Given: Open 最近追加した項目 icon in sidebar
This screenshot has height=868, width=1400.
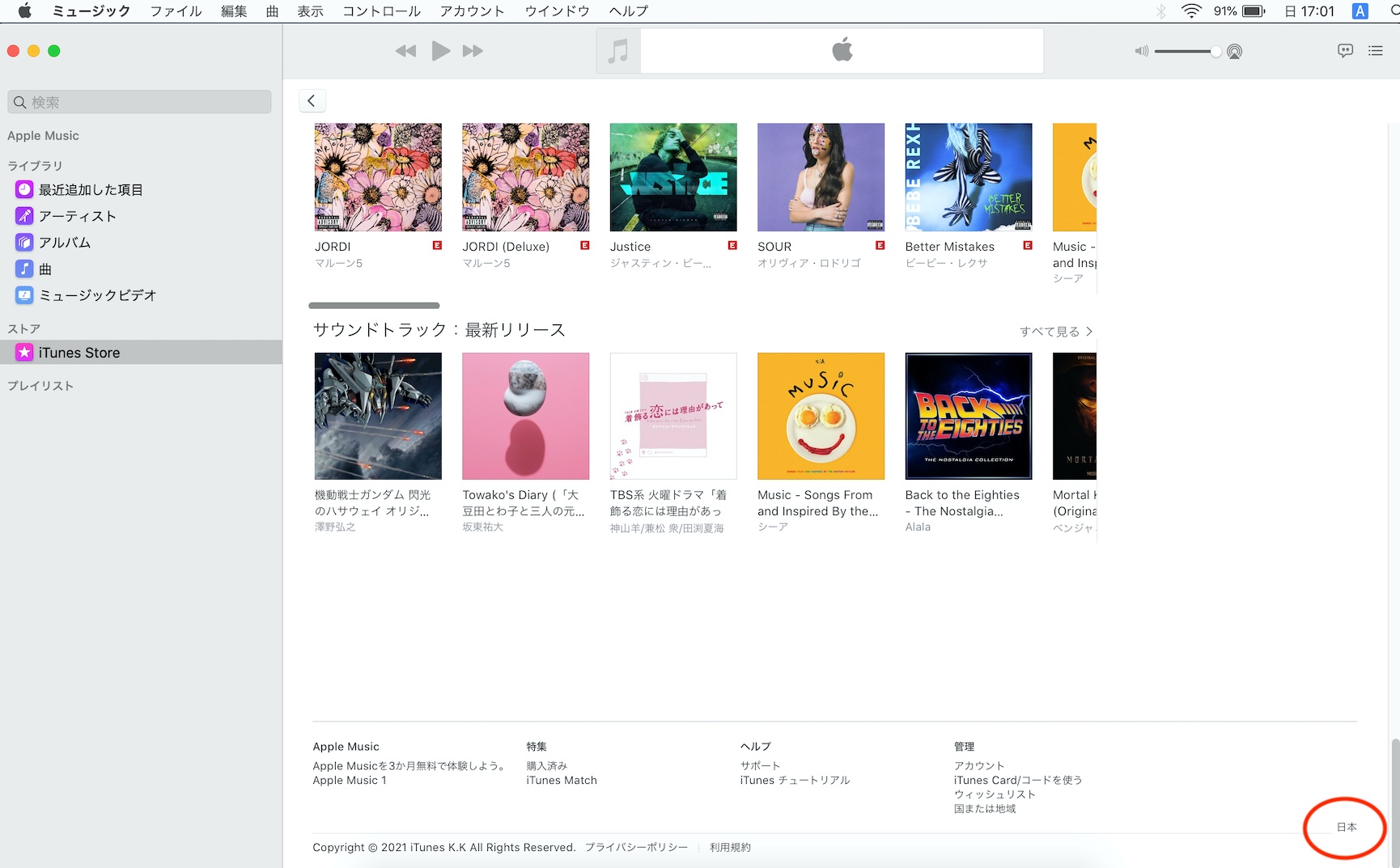Looking at the screenshot, I should (24, 189).
